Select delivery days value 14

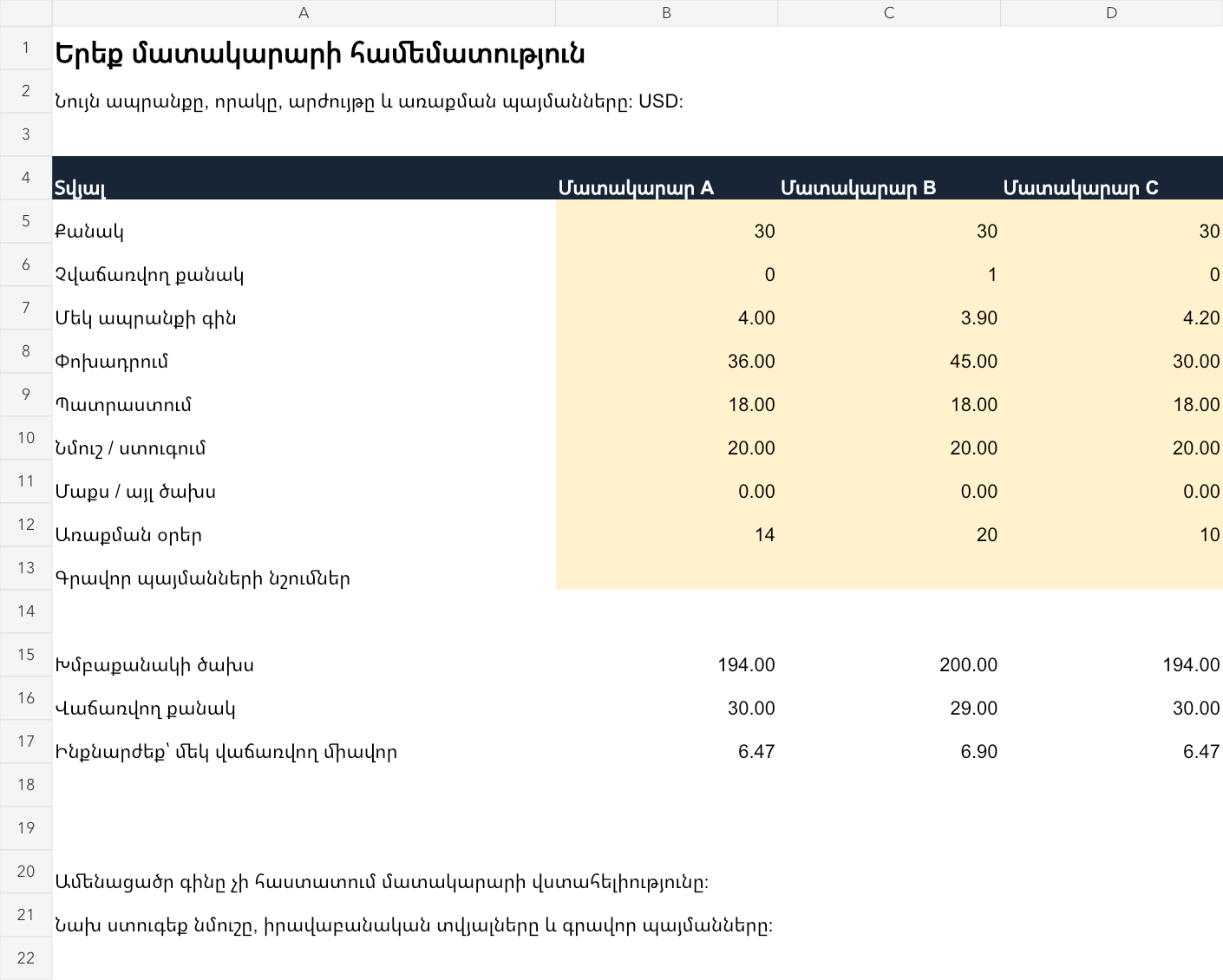pos(666,525)
